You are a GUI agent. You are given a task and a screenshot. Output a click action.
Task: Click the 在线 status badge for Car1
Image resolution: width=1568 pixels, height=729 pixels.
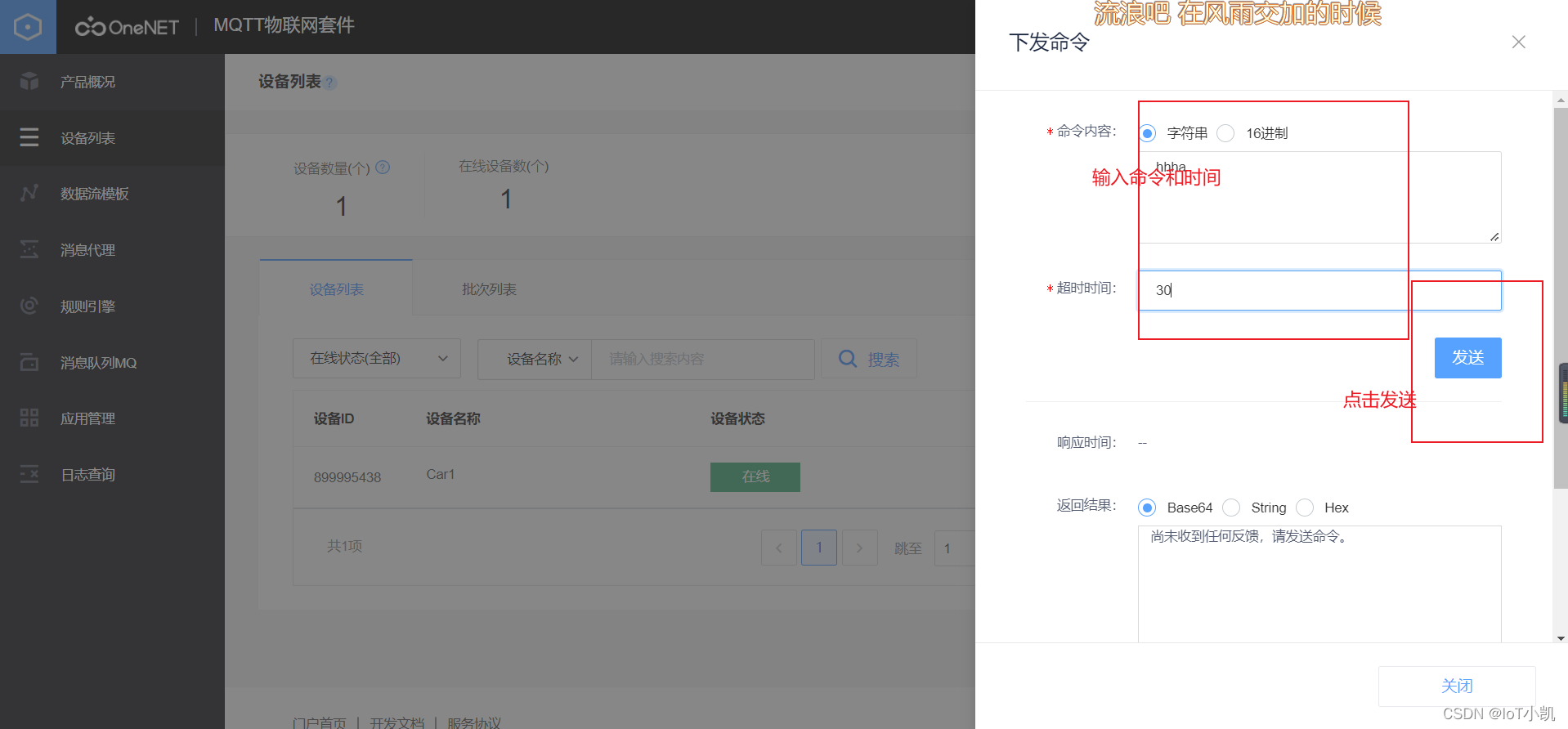coord(755,477)
